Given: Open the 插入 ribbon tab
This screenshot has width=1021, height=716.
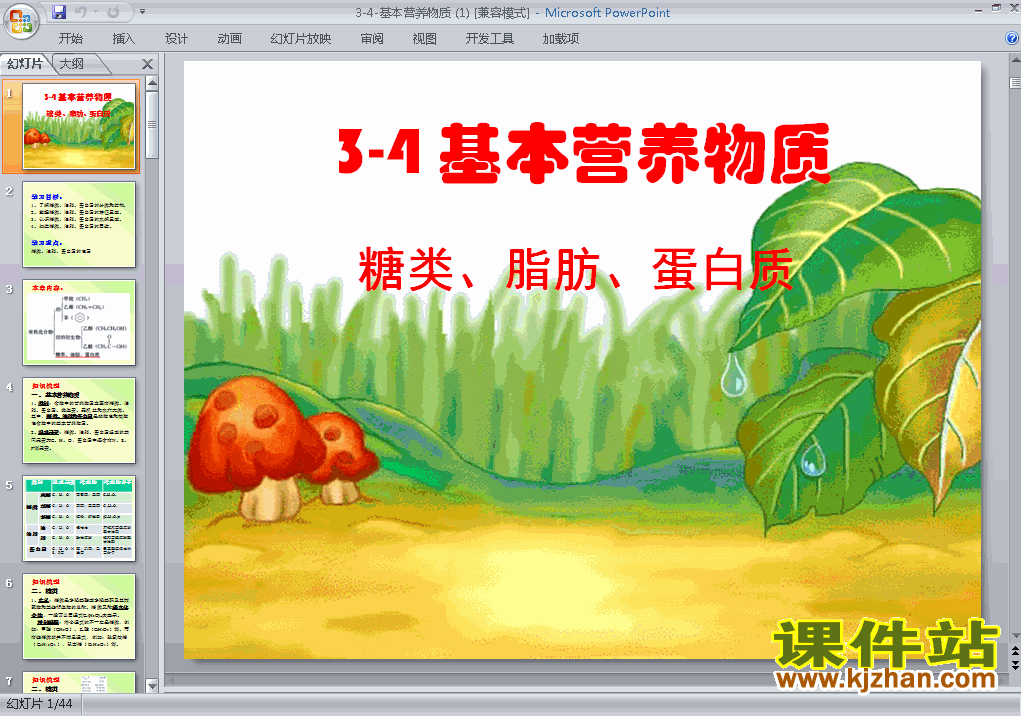Looking at the screenshot, I should [123, 38].
